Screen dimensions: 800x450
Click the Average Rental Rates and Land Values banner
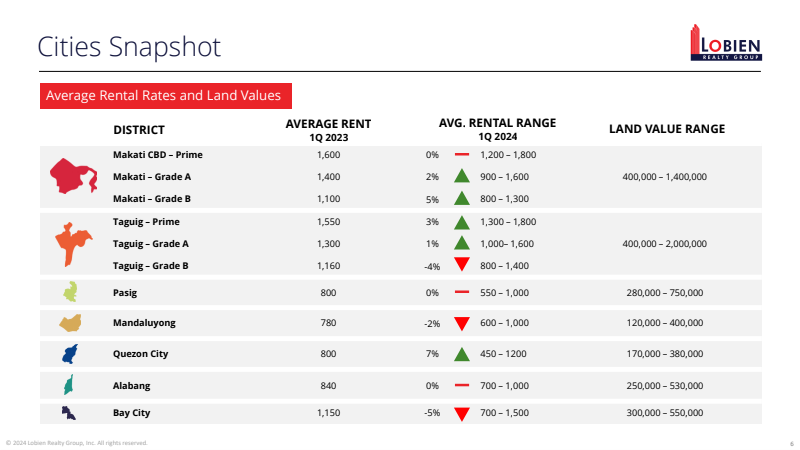167,96
